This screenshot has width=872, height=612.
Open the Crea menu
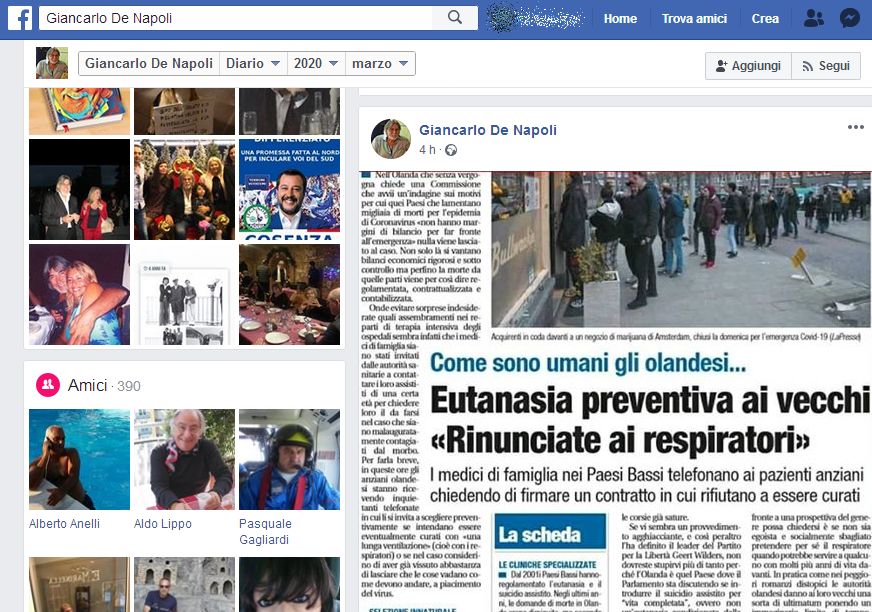point(765,18)
